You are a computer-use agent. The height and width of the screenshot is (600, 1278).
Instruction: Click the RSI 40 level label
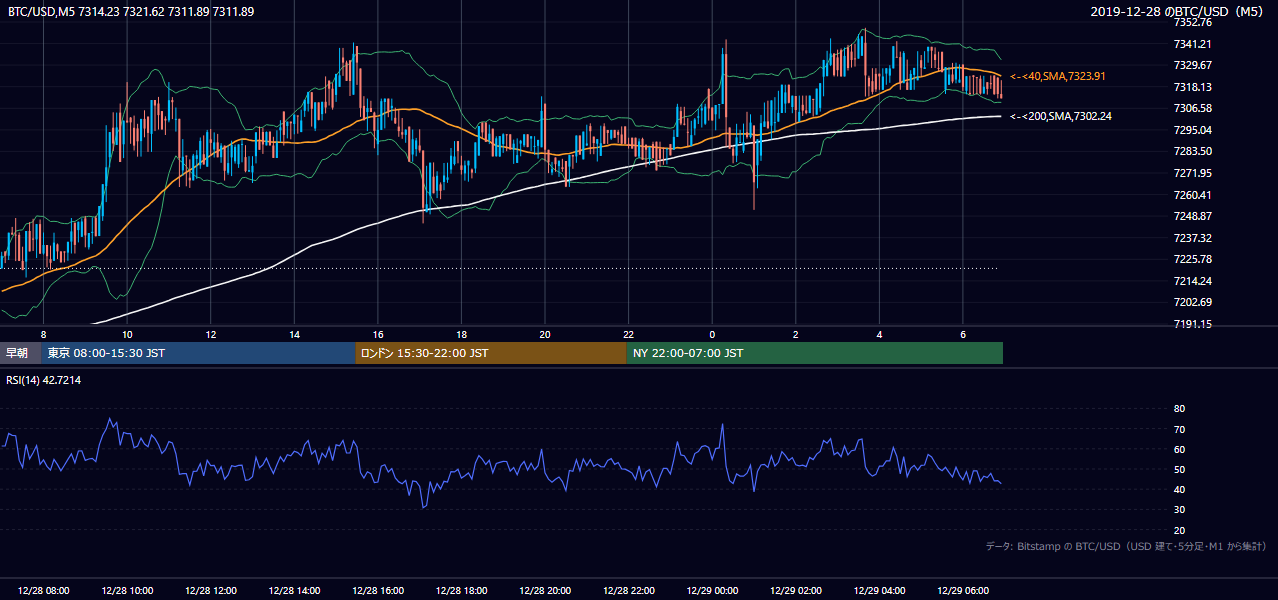tap(1179, 489)
